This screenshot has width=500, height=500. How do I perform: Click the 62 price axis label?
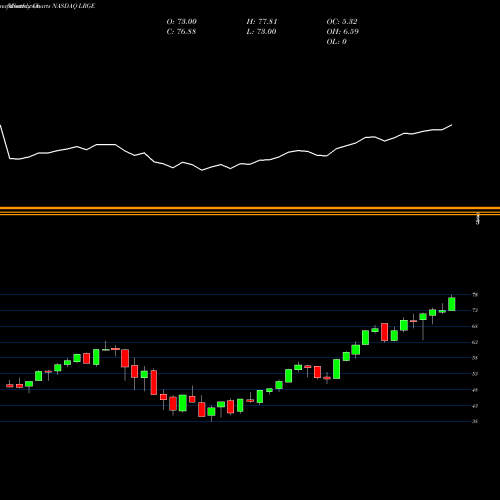point(475,342)
